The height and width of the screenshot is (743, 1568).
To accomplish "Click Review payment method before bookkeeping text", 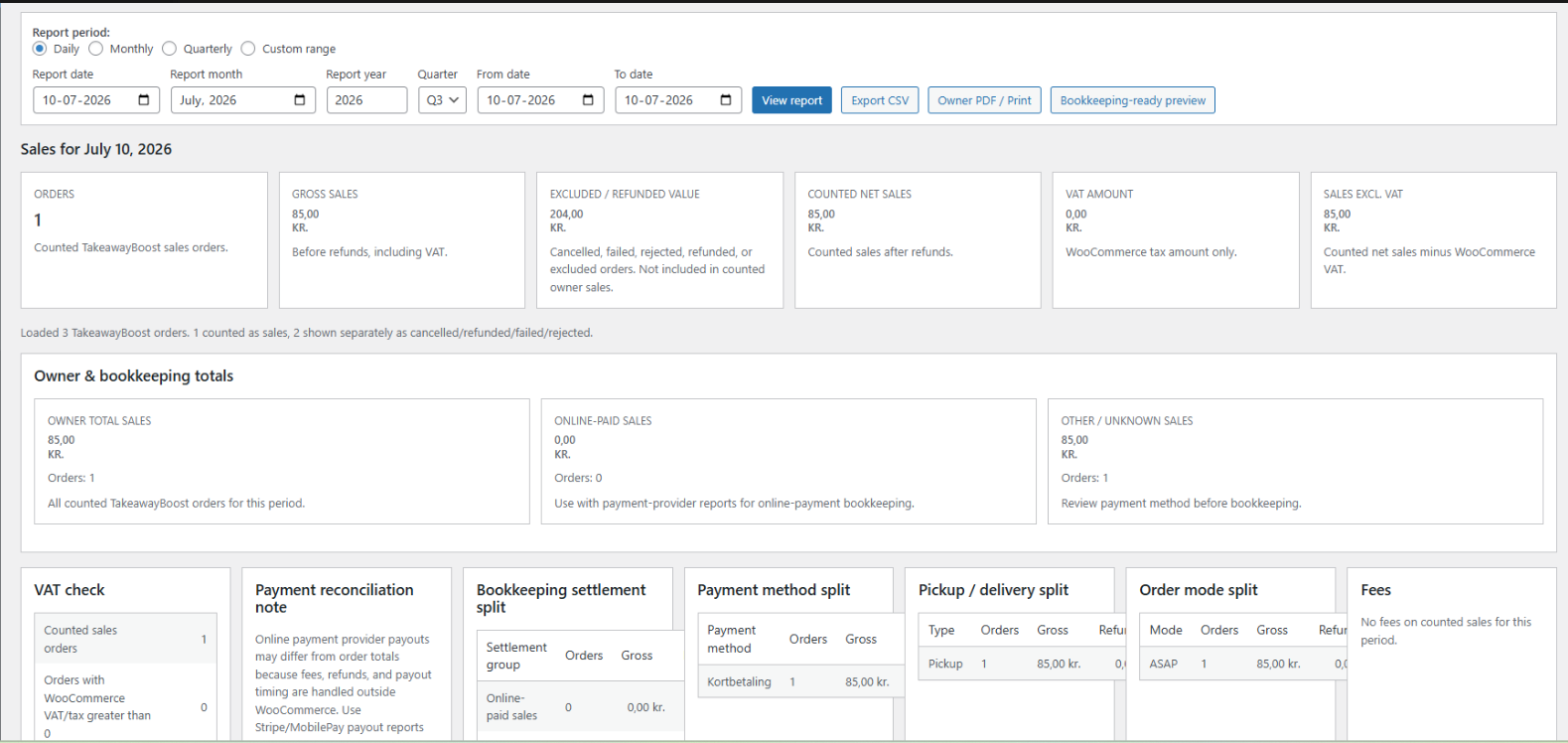I will click(1181, 504).
